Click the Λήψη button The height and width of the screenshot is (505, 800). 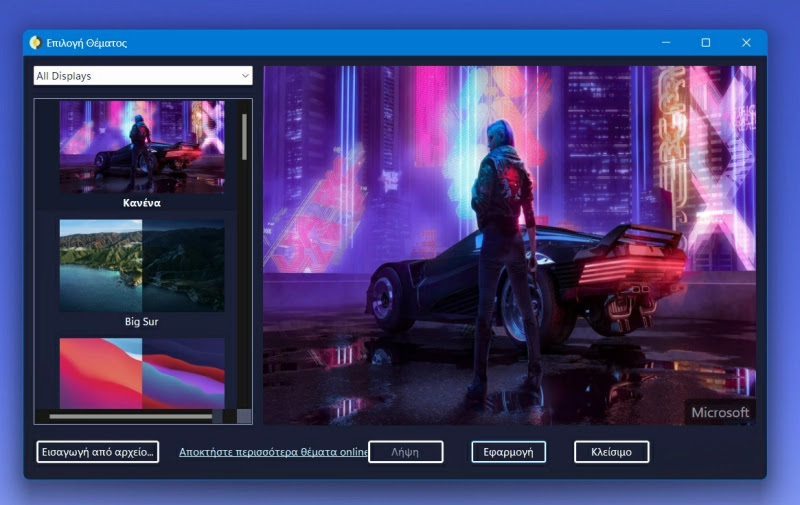406,452
